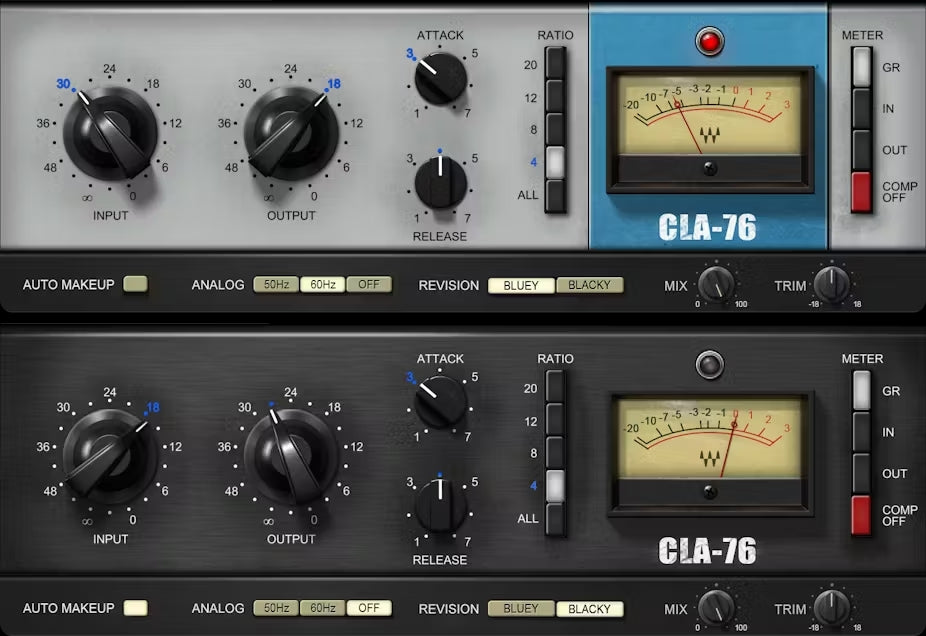Click the Trim knob in the bottom unit
The height and width of the screenshot is (636, 926).
(x=832, y=608)
